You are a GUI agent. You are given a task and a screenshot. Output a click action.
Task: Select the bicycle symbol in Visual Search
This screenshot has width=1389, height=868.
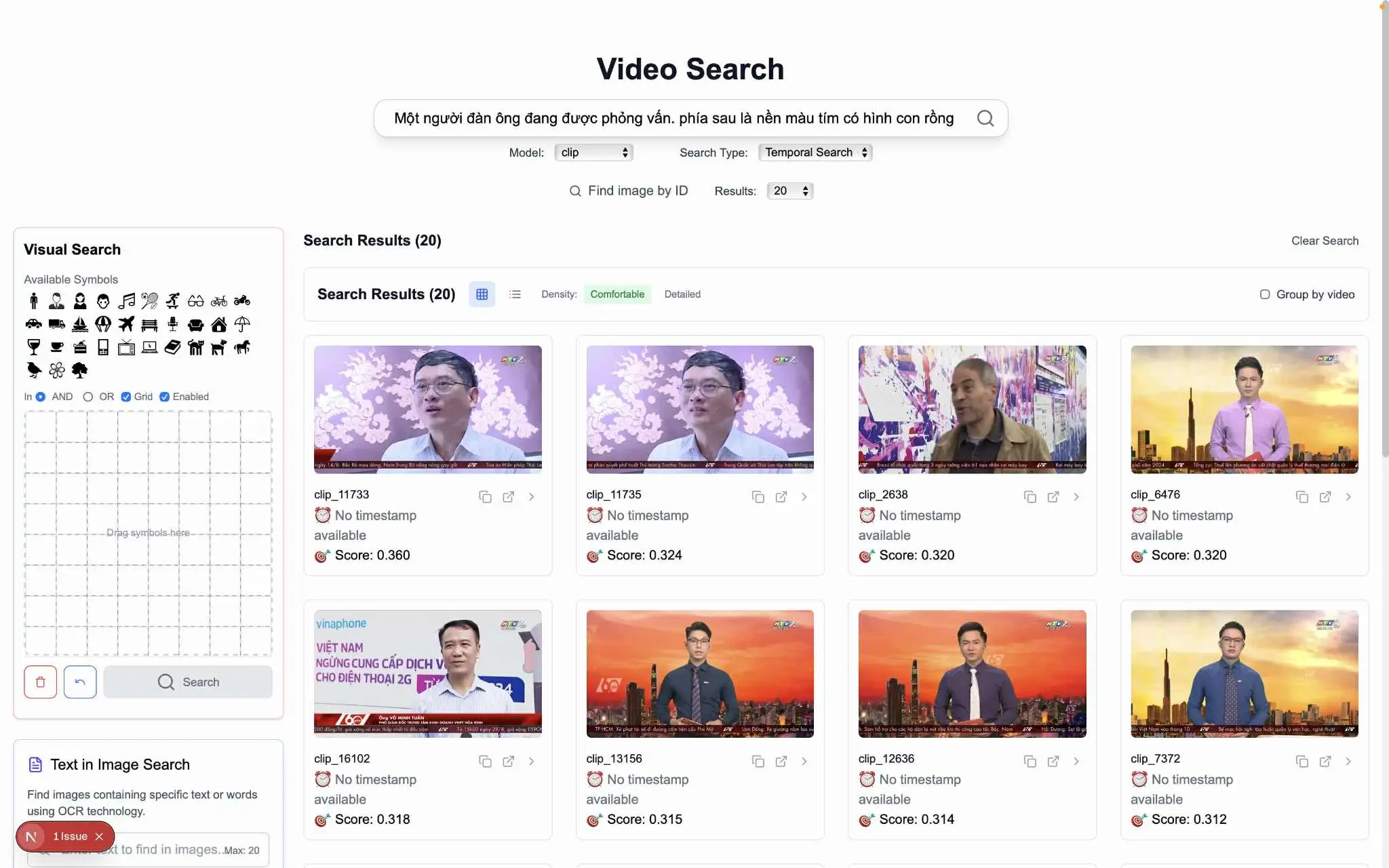click(218, 300)
